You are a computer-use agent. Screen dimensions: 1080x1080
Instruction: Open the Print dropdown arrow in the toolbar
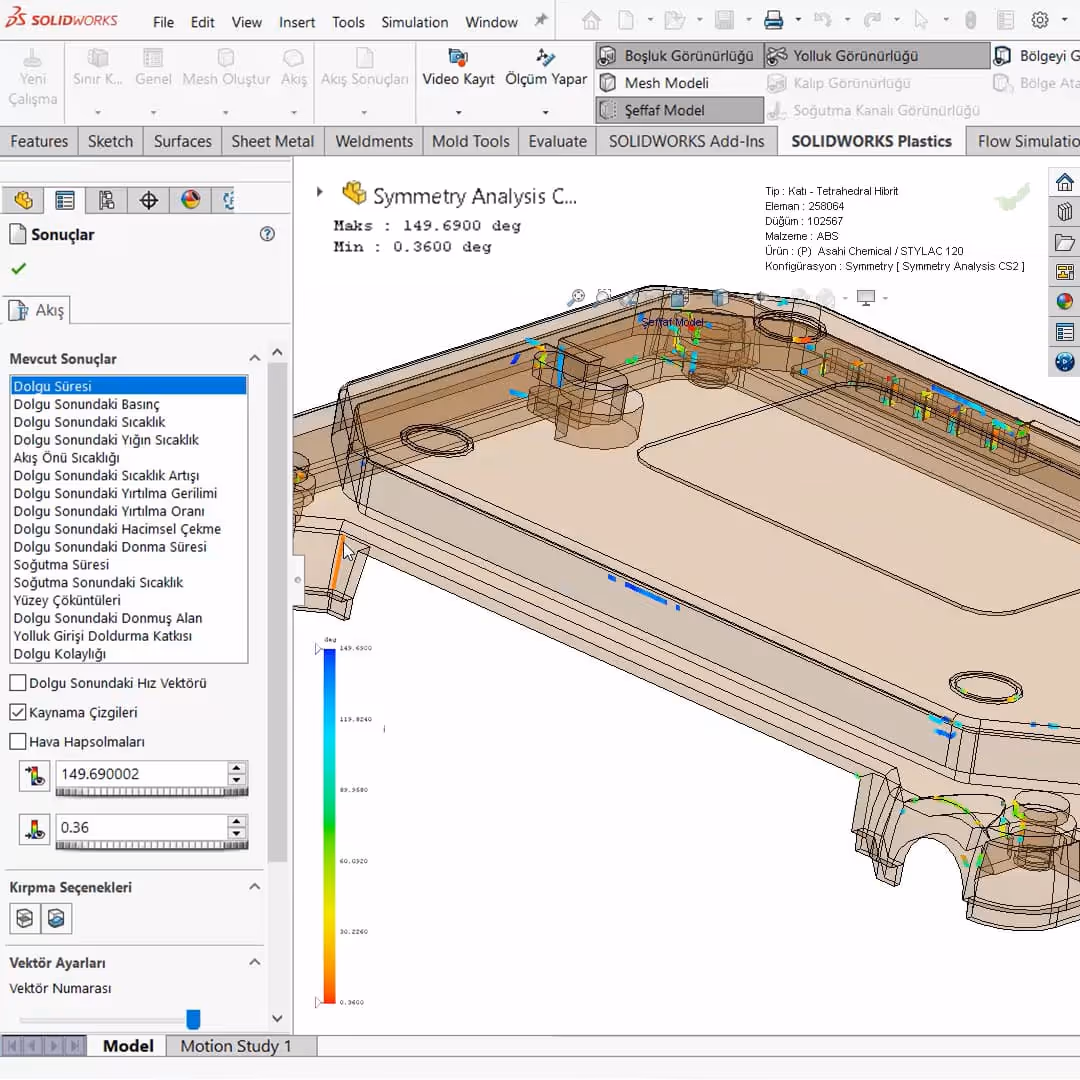tap(798, 20)
